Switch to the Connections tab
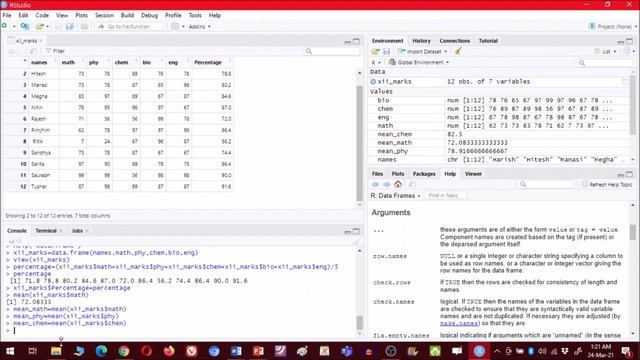 [x=455, y=41]
